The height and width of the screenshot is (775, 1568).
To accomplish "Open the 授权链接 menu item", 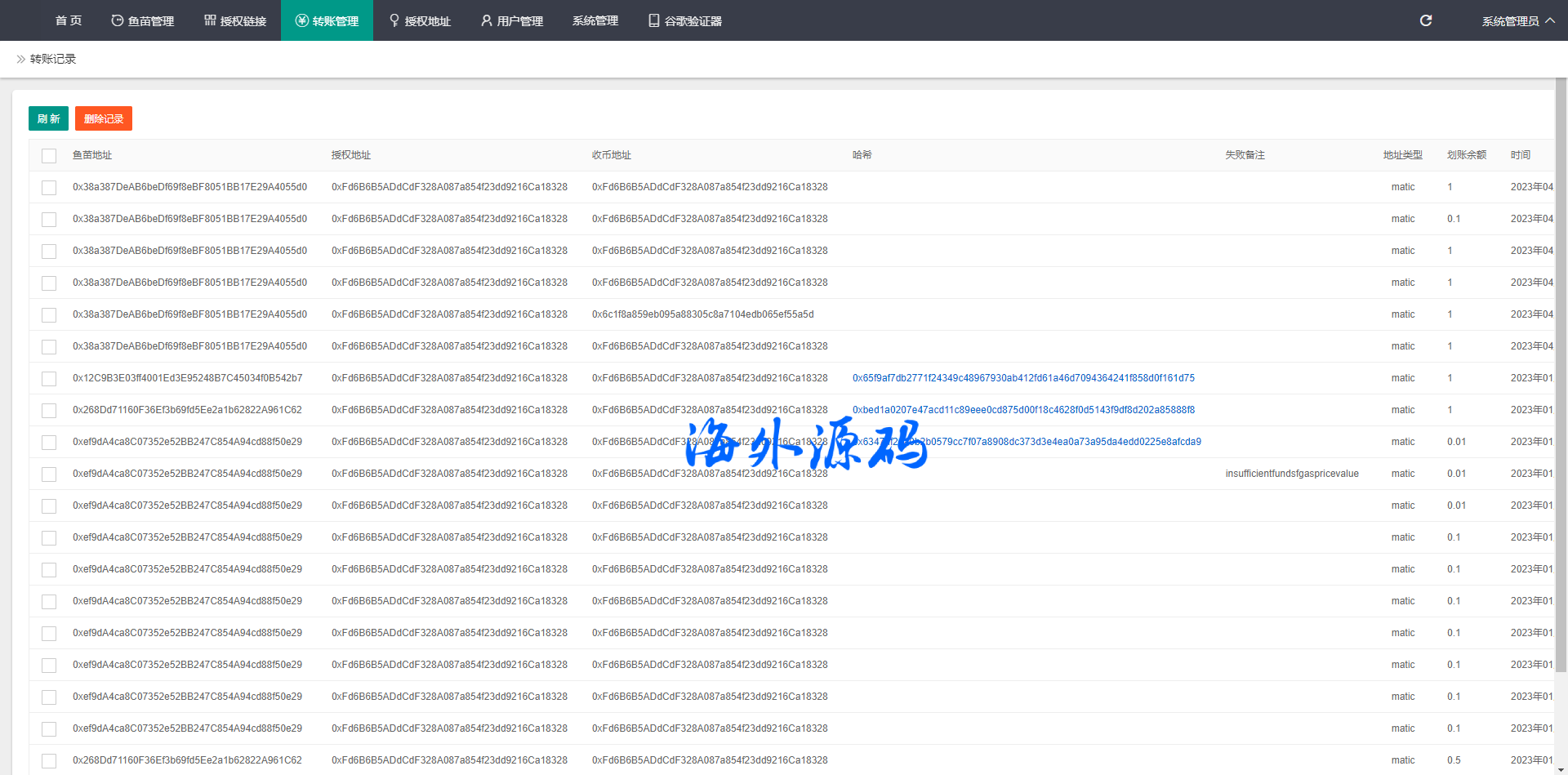I will 243,20.
